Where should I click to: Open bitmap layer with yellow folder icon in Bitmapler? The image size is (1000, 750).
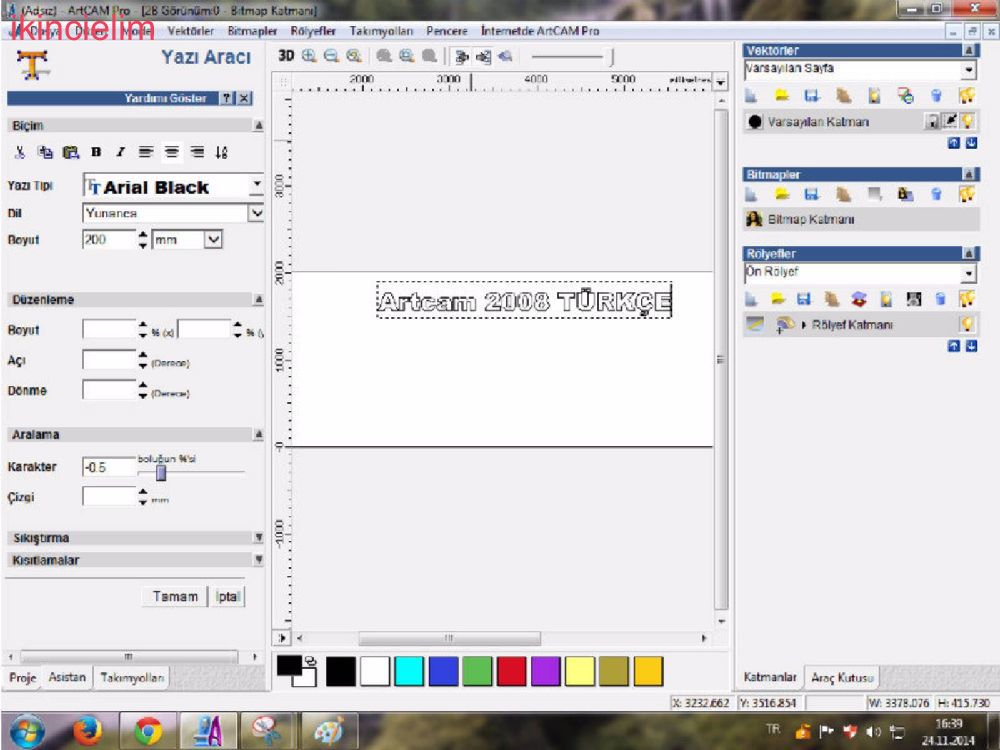click(x=782, y=195)
